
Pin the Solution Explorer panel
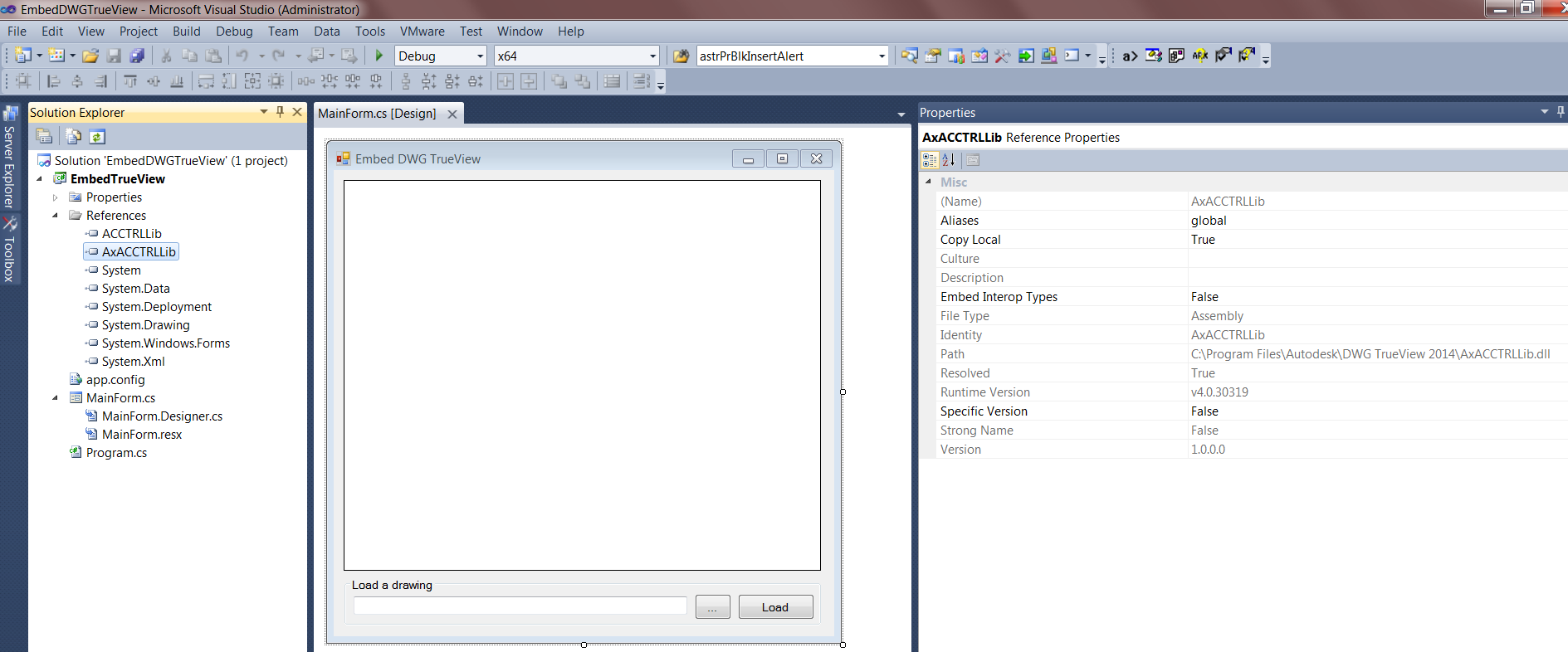tap(281, 112)
